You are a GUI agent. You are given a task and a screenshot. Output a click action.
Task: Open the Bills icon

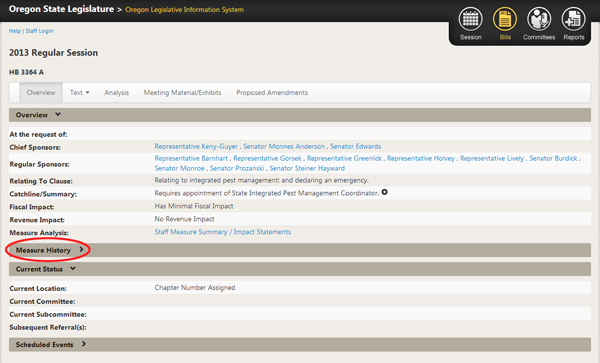pyautogui.click(x=505, y=20)
